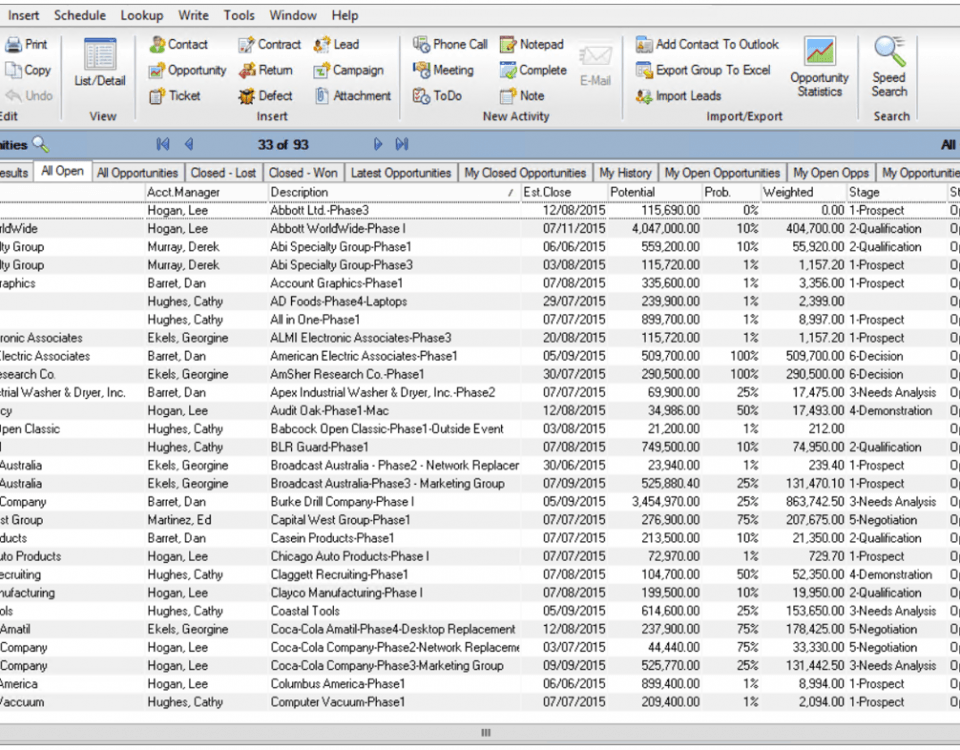This screenshot has height=750, width=960.
Task: Go to the next record
Action: (x=378, y=144)
